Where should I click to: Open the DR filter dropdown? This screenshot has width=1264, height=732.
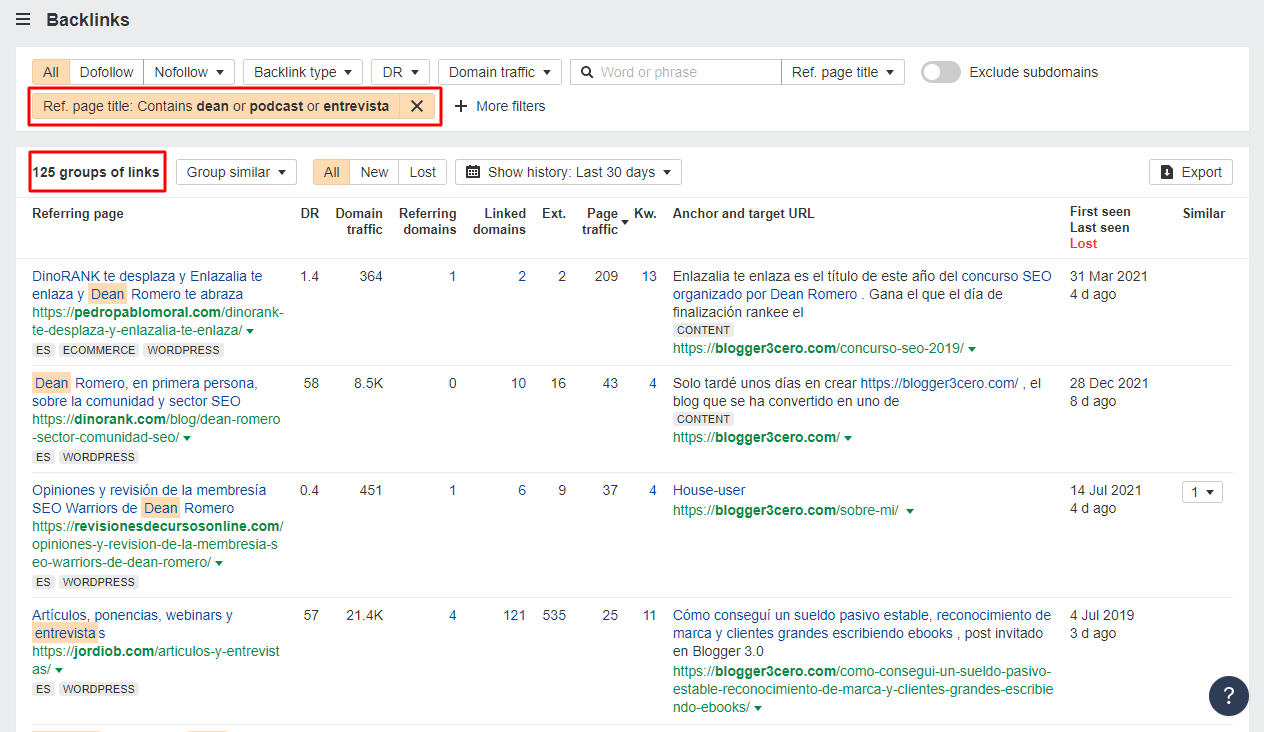coord(400,72)
